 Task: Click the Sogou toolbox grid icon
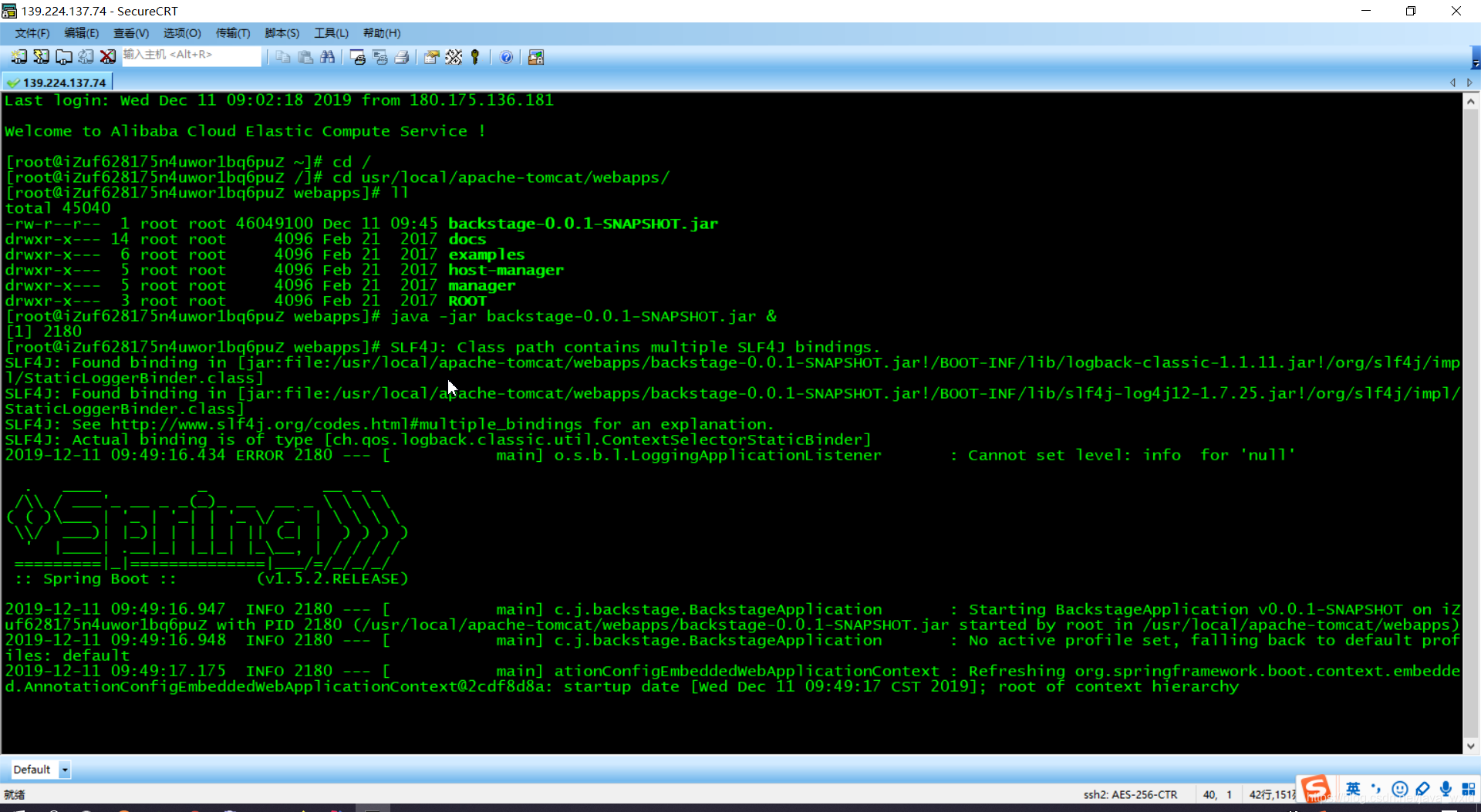tap(1468, 789)
